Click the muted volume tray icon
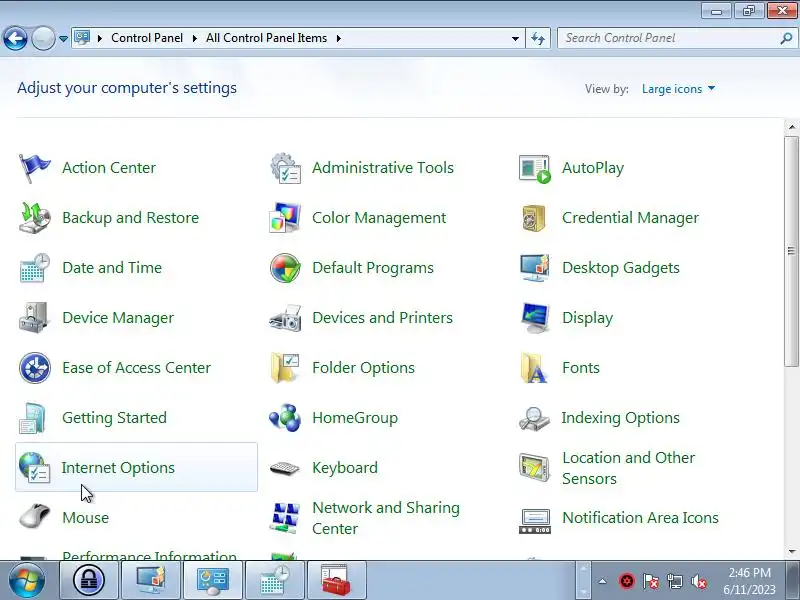 pos(698,581)
